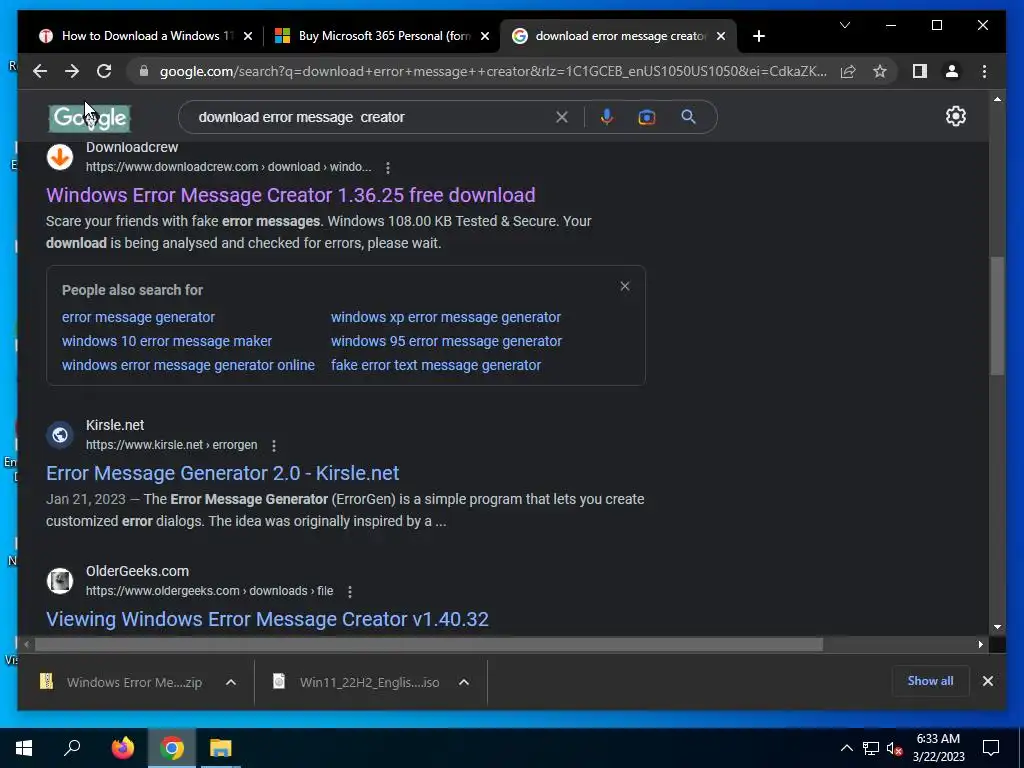Image resolution: width=1024 pixels, height=768 pixels.
Task: Search for windows 95 error message generator
Action: pos(446,341)
